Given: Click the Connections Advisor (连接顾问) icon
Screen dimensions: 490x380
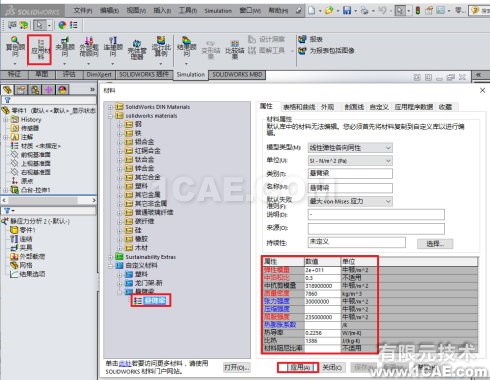Looking at the screenshot, I should tap(113, 47).
